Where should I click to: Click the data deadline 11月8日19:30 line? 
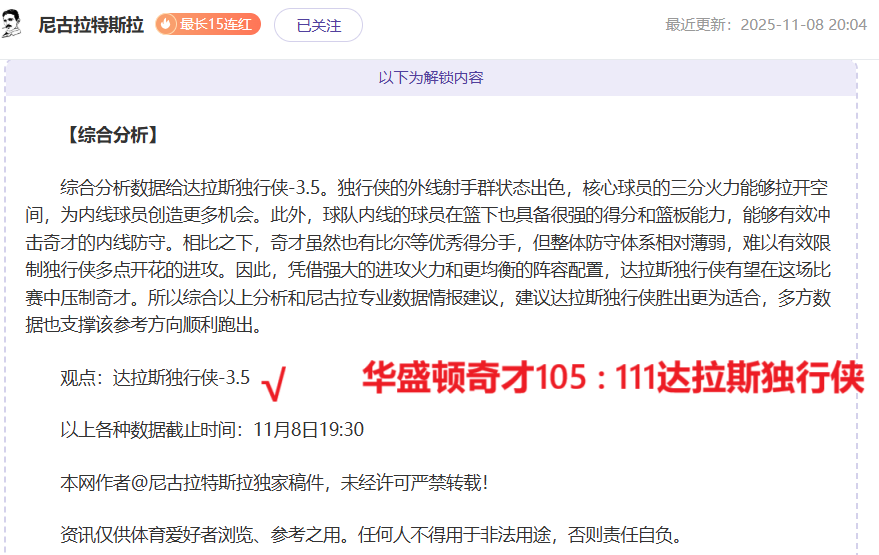212,430
